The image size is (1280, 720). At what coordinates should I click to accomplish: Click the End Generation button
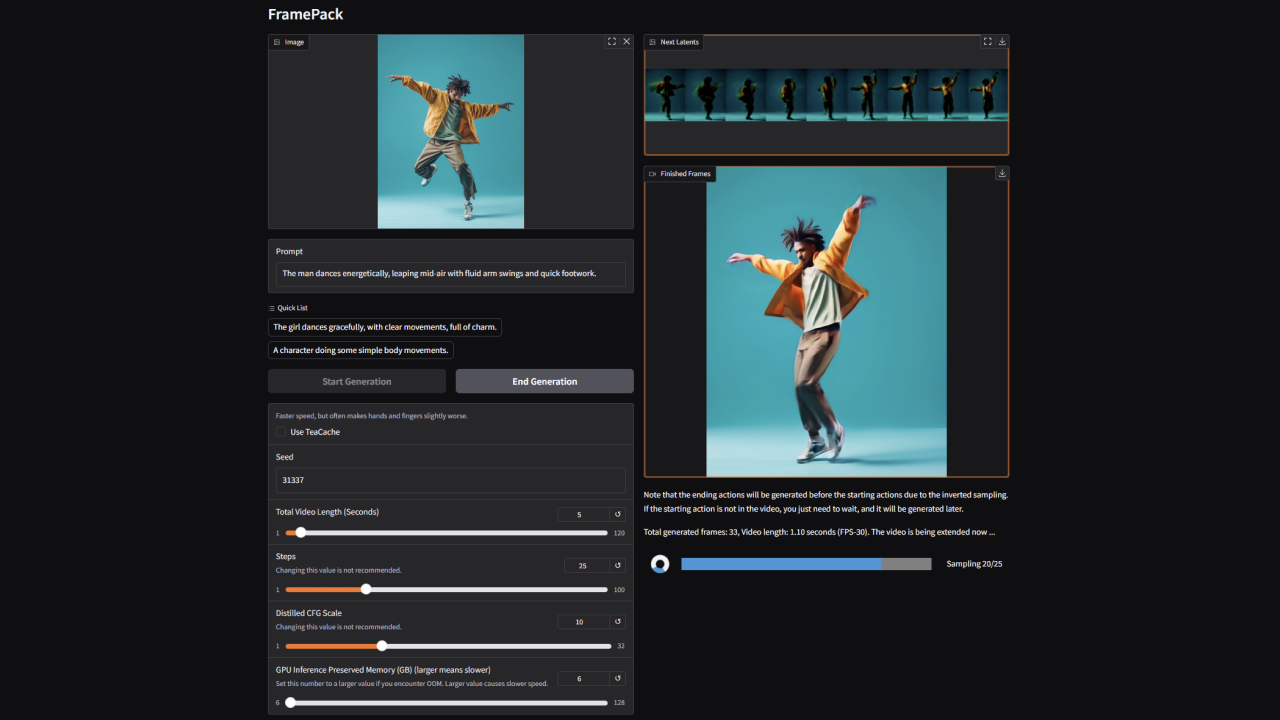click(544, 381)
